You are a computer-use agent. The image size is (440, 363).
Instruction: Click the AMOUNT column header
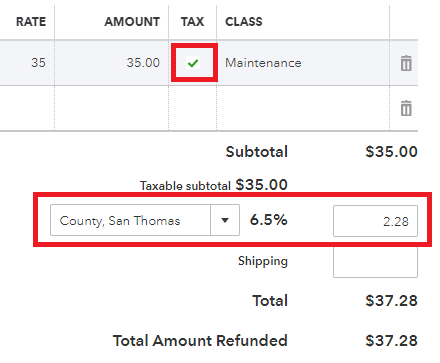point(132,22)
